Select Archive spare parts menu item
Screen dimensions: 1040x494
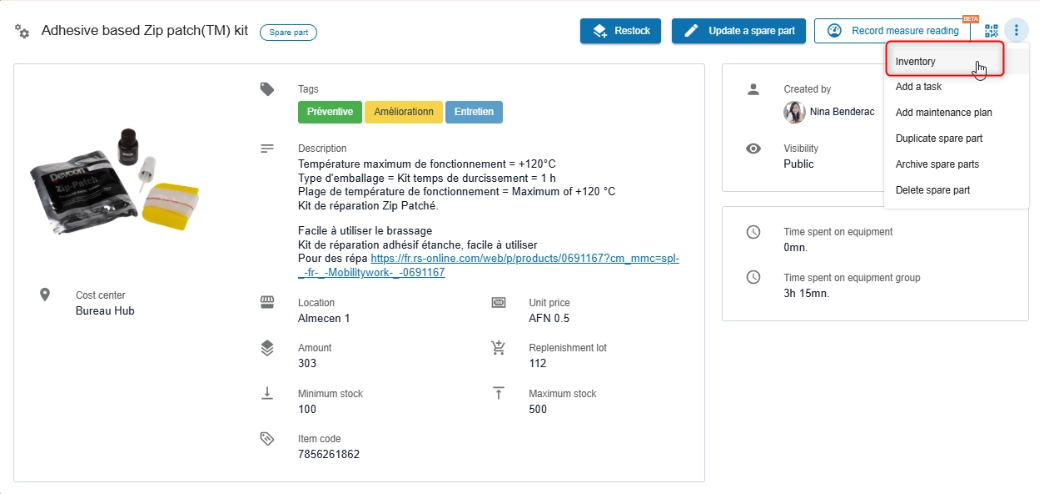(x=937, y=164)
